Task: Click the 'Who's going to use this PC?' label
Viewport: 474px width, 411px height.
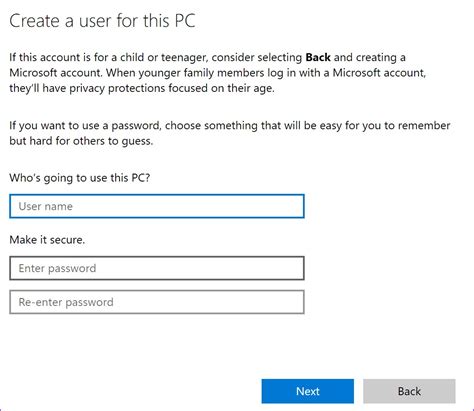Action: (x=80, y=178)
